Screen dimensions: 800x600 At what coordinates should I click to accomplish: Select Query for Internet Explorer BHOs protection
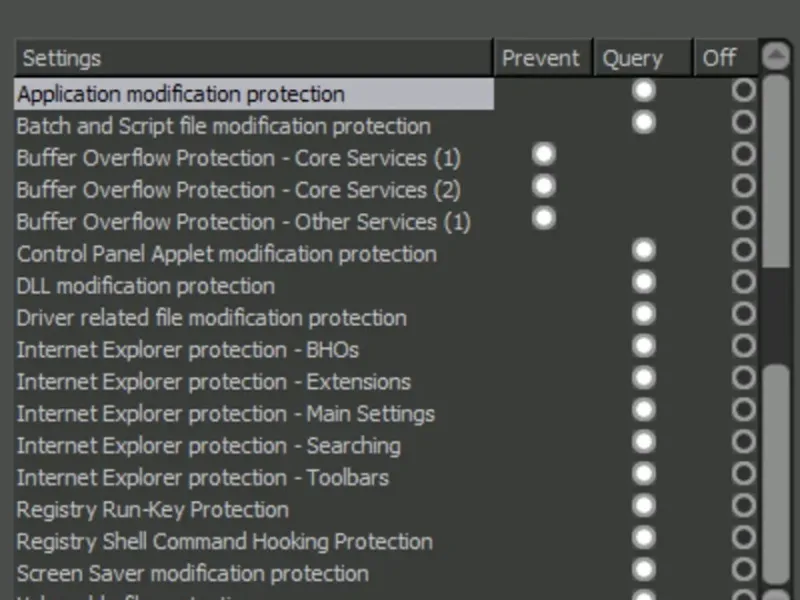(644, 346)
